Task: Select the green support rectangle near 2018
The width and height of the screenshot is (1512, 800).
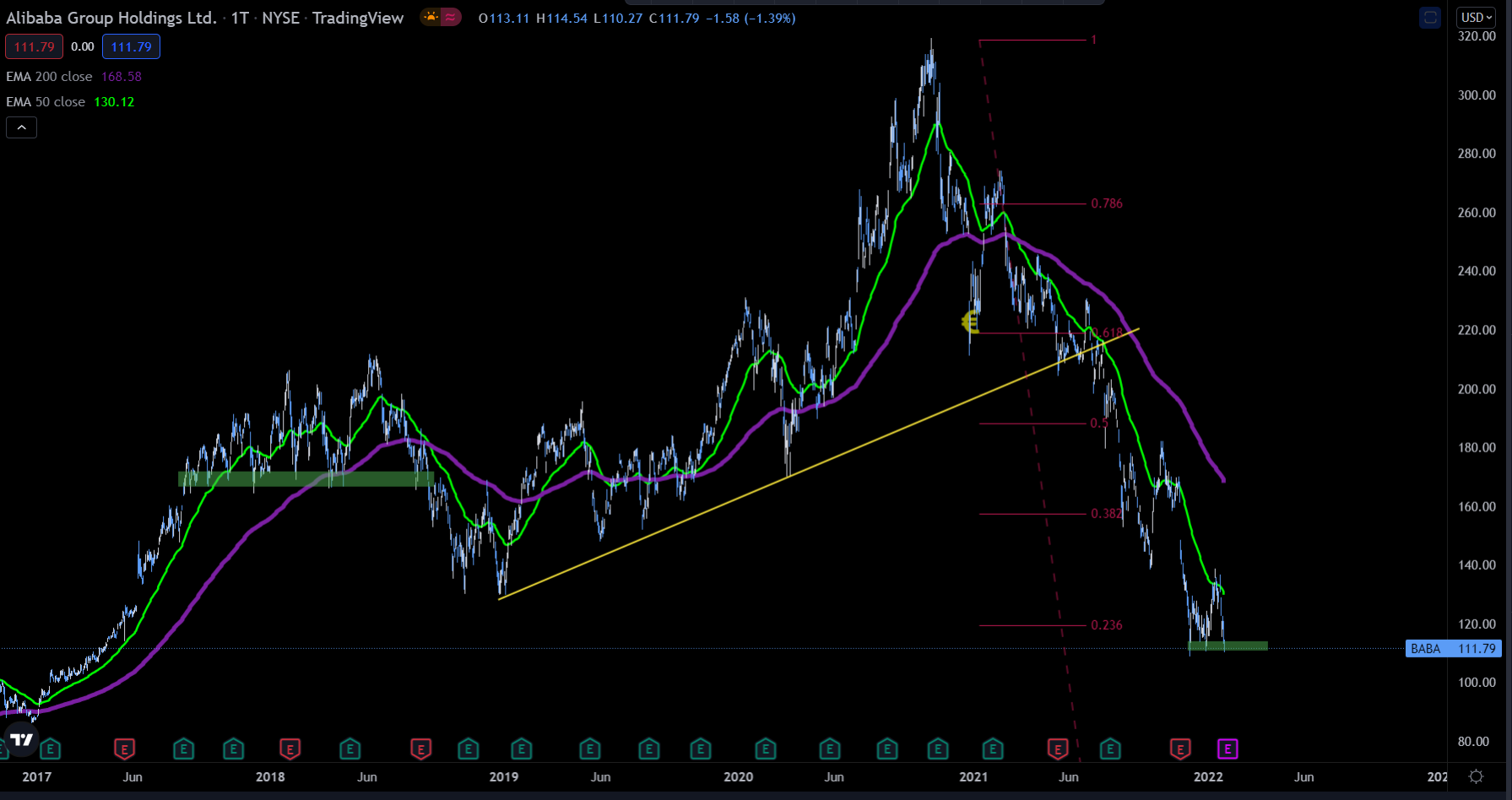Action: 306,478
